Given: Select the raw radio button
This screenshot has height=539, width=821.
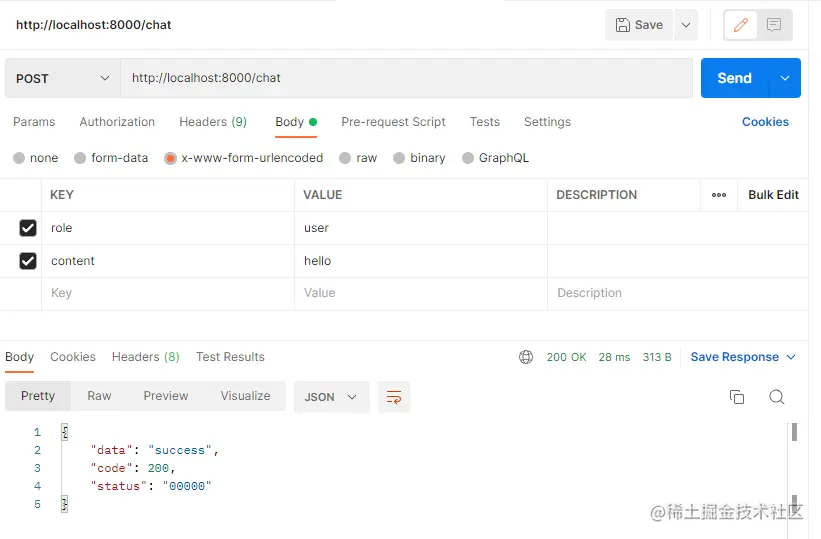Looking at the screenshot, I should tap(345, 158).
